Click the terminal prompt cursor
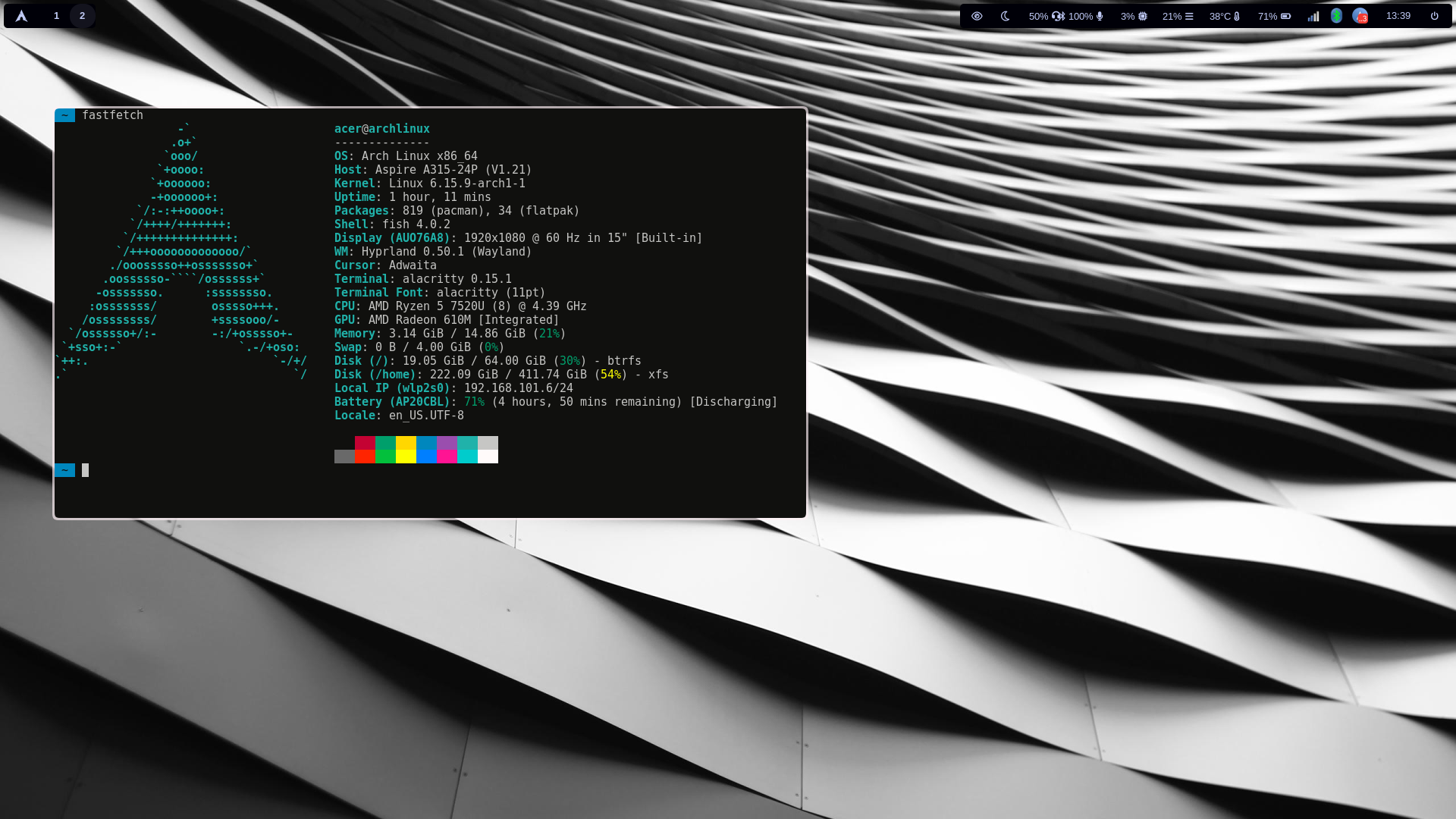 [86, 470]
